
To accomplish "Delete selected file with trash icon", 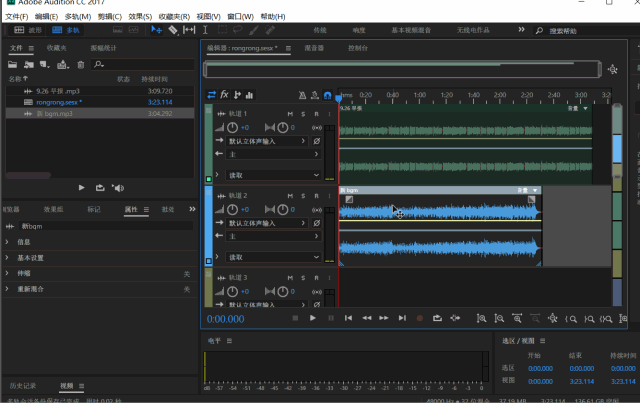I will 81,65.
